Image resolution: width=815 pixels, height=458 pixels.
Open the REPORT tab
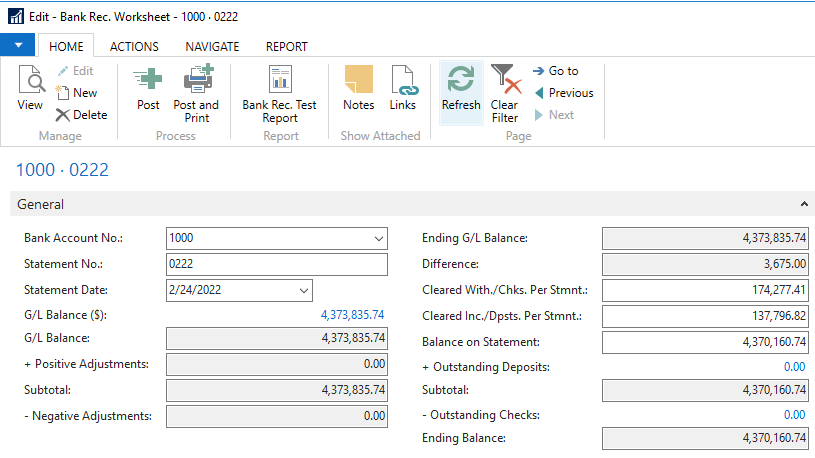pyautogui.click(x=286, y=46)
